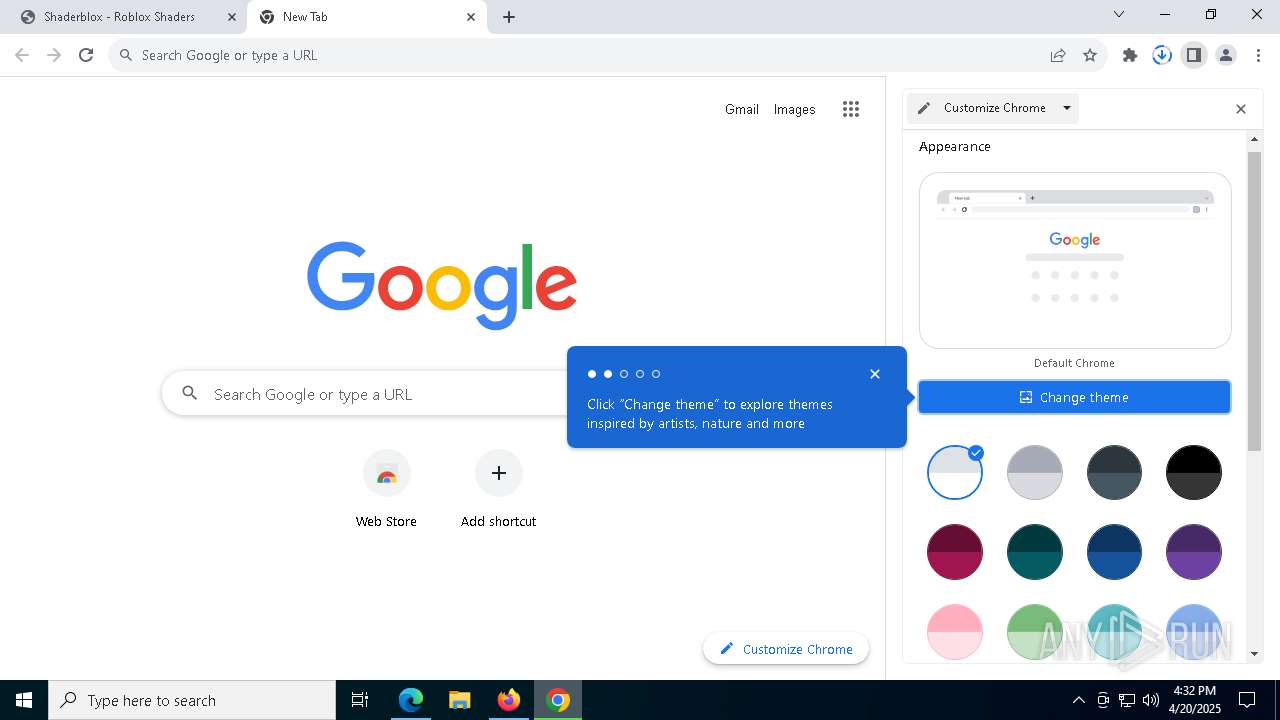Click the default Chrome theme preview thumbnail
This screenshot has height=720, width=1280.
[1075, 260]
